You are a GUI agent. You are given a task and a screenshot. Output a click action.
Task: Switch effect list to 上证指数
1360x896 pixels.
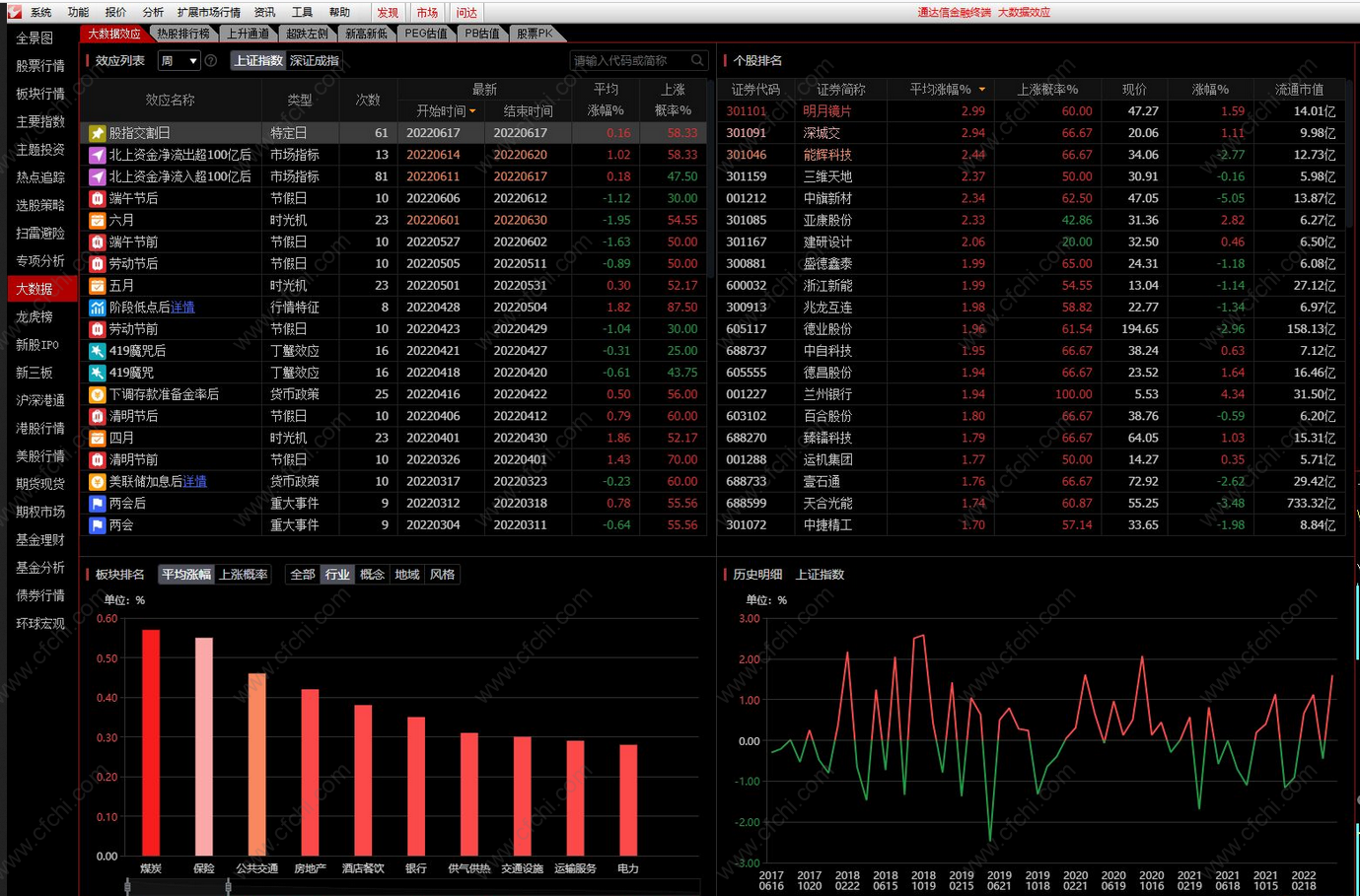click(x=258, y=61)
